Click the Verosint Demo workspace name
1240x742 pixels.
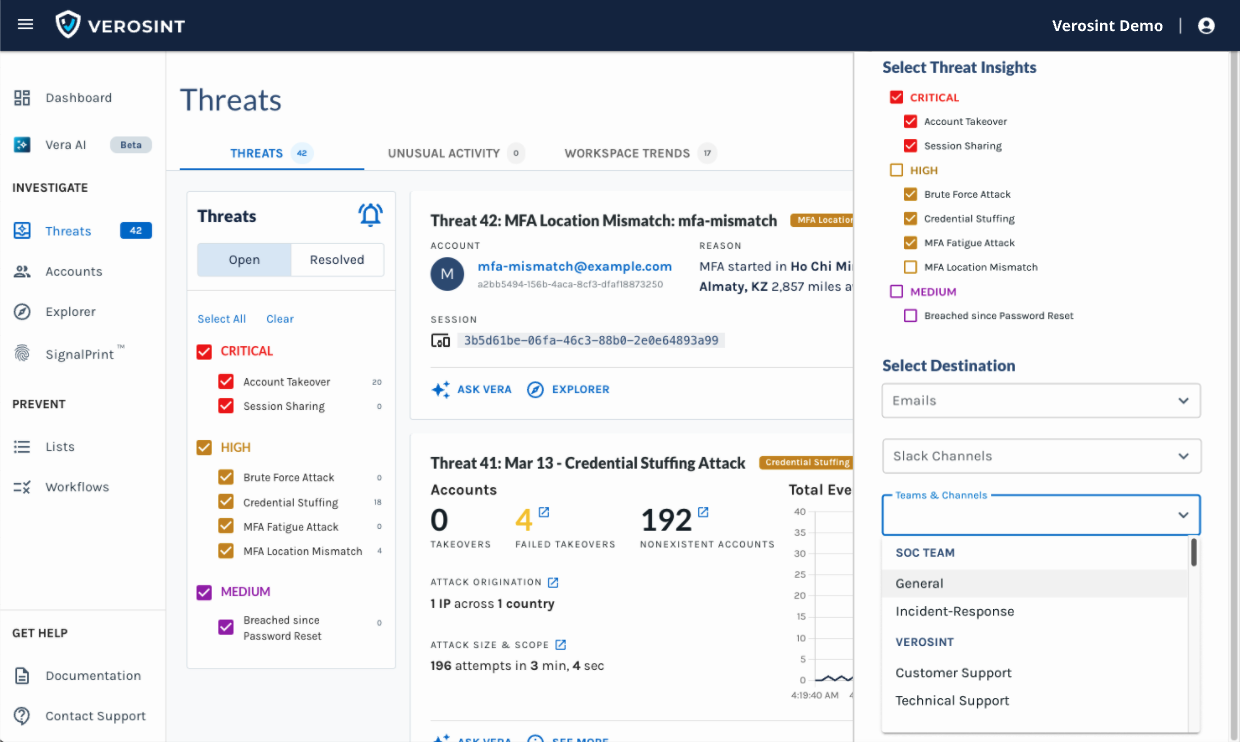[1107, 26]
